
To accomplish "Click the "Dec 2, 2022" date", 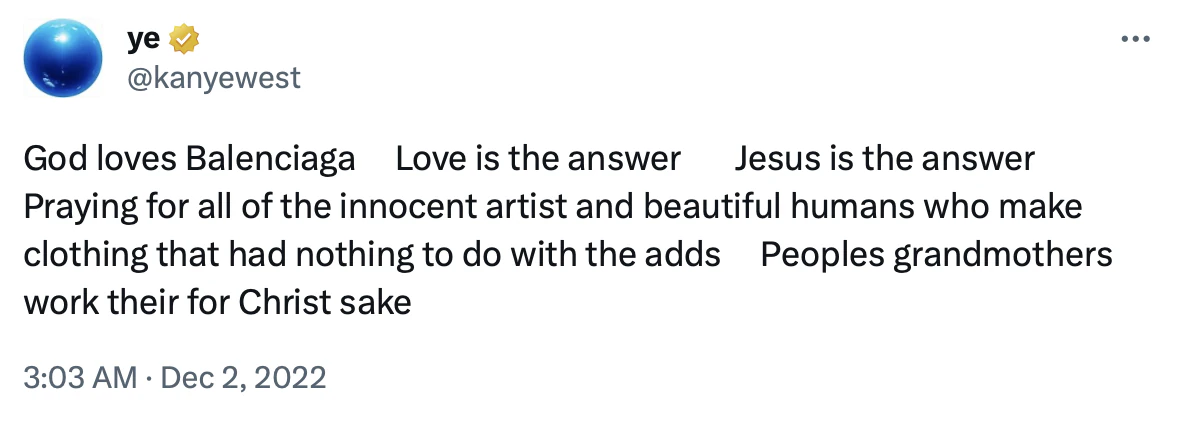I will (x=243, y=378).
